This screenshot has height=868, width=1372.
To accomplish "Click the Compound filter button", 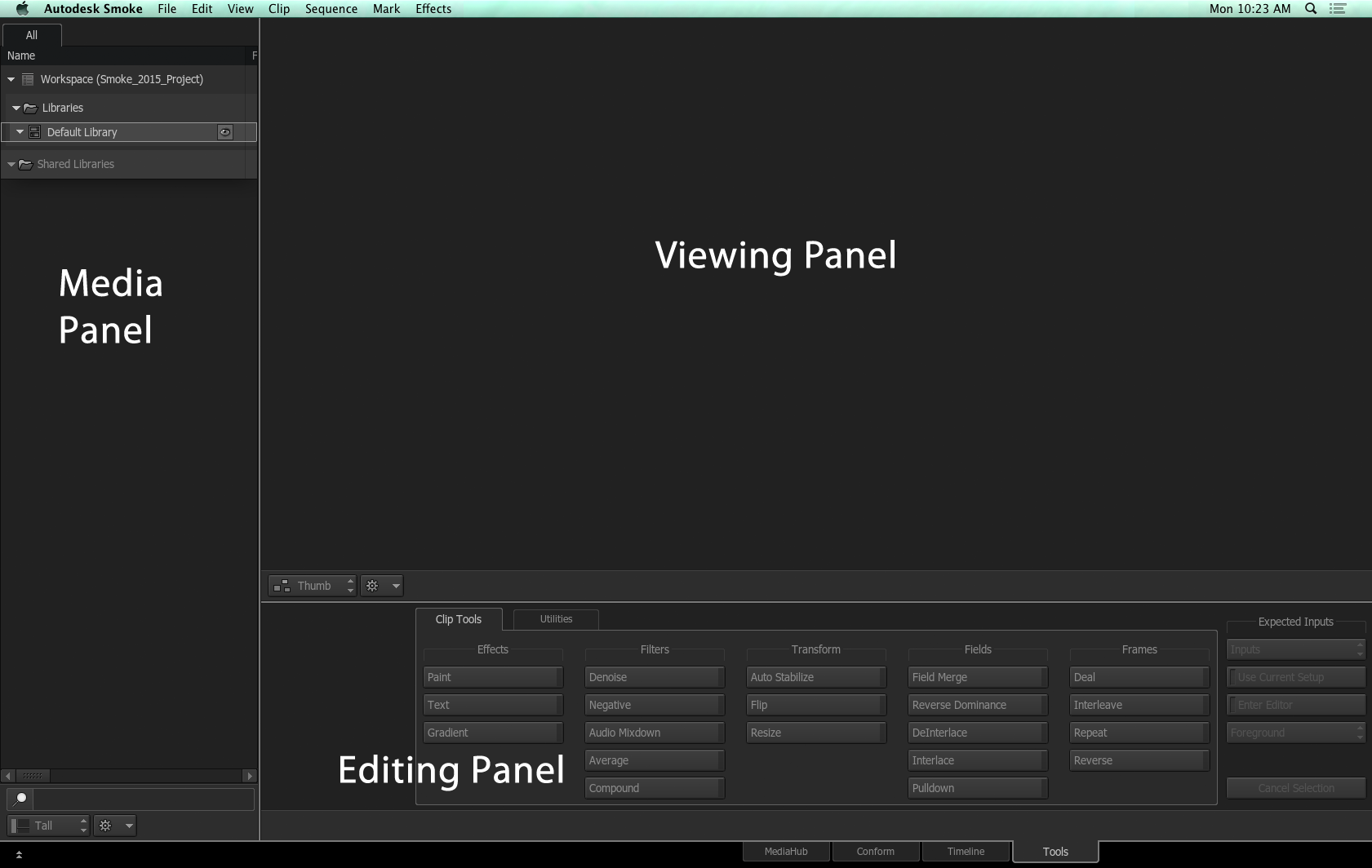I will click(x=655, y=788).
